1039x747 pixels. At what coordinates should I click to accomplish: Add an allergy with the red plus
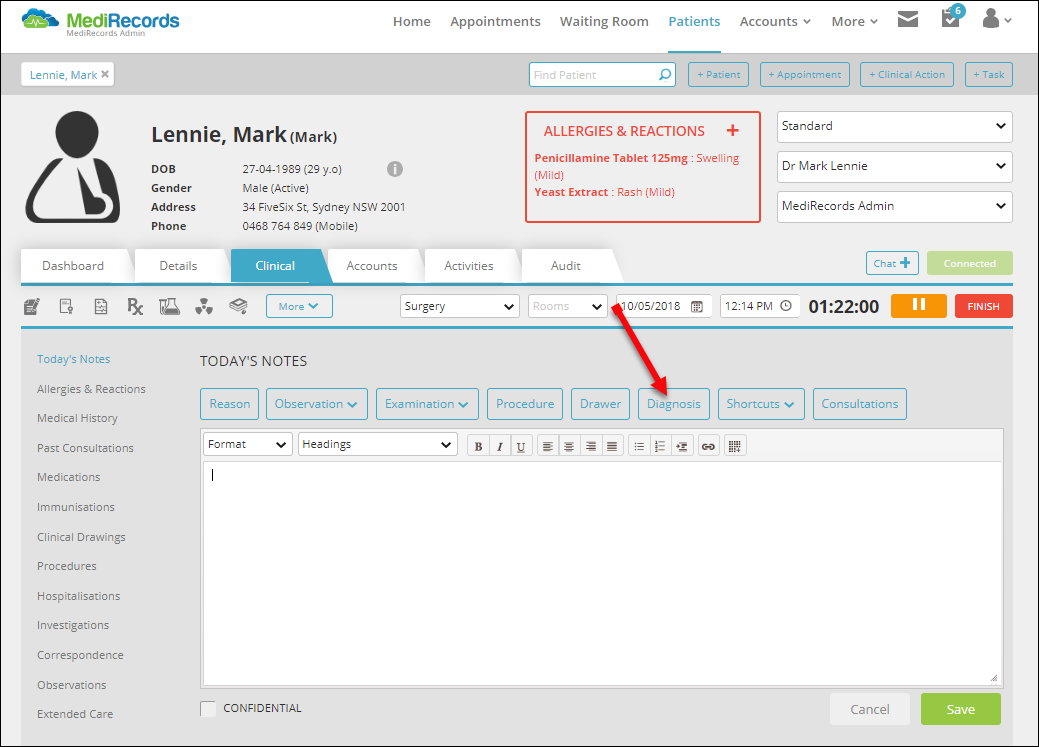(732, 131)
